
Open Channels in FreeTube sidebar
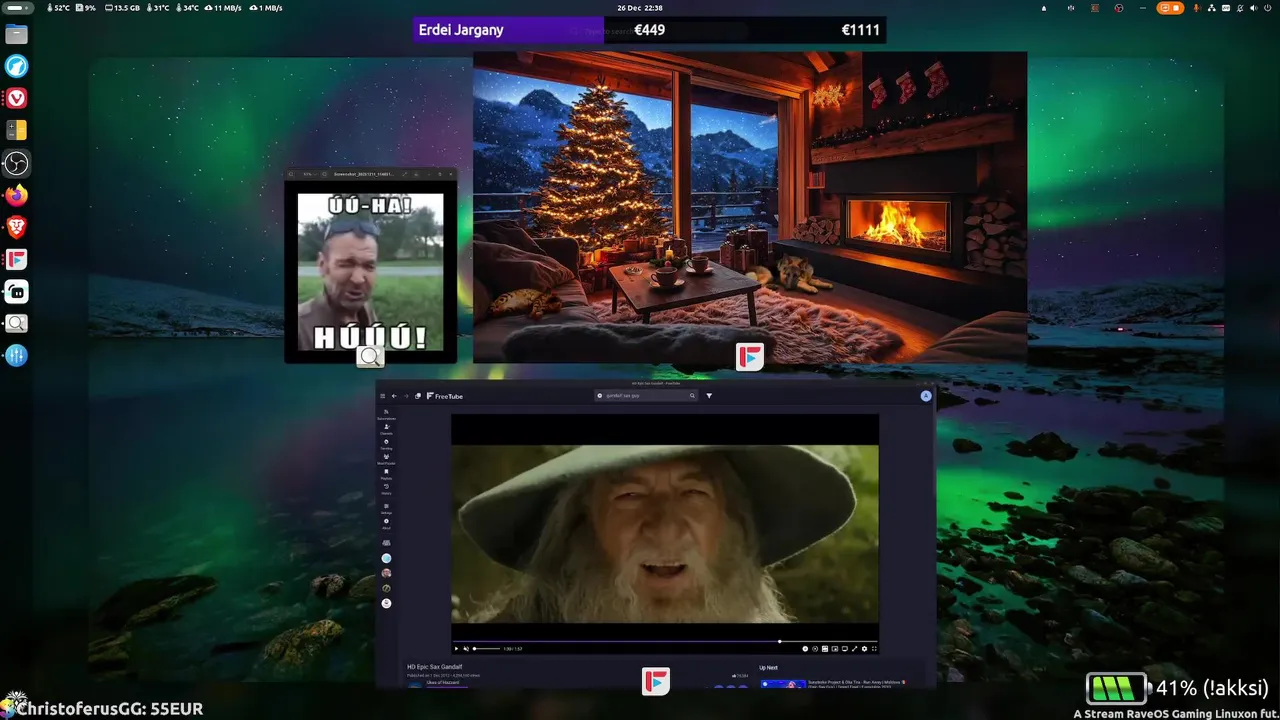(x=386, y=429)
